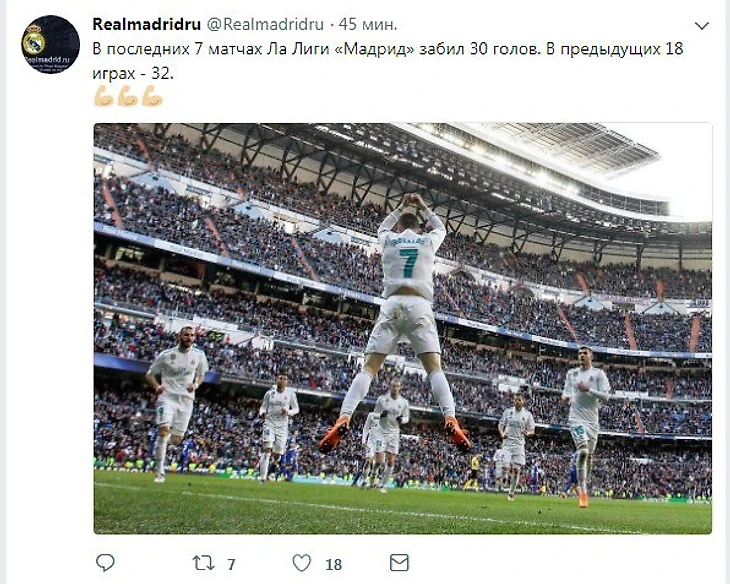Click the @Realmadridru handle

coord(265,24)
